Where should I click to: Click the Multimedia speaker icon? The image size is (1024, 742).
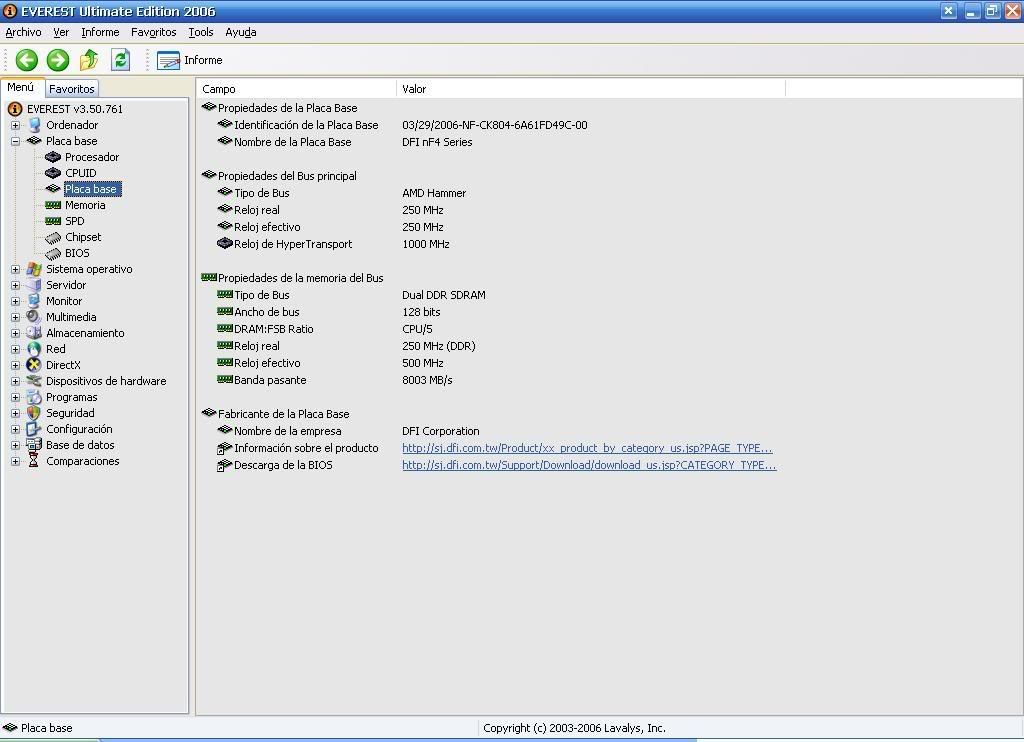click(x=34, y=317)
